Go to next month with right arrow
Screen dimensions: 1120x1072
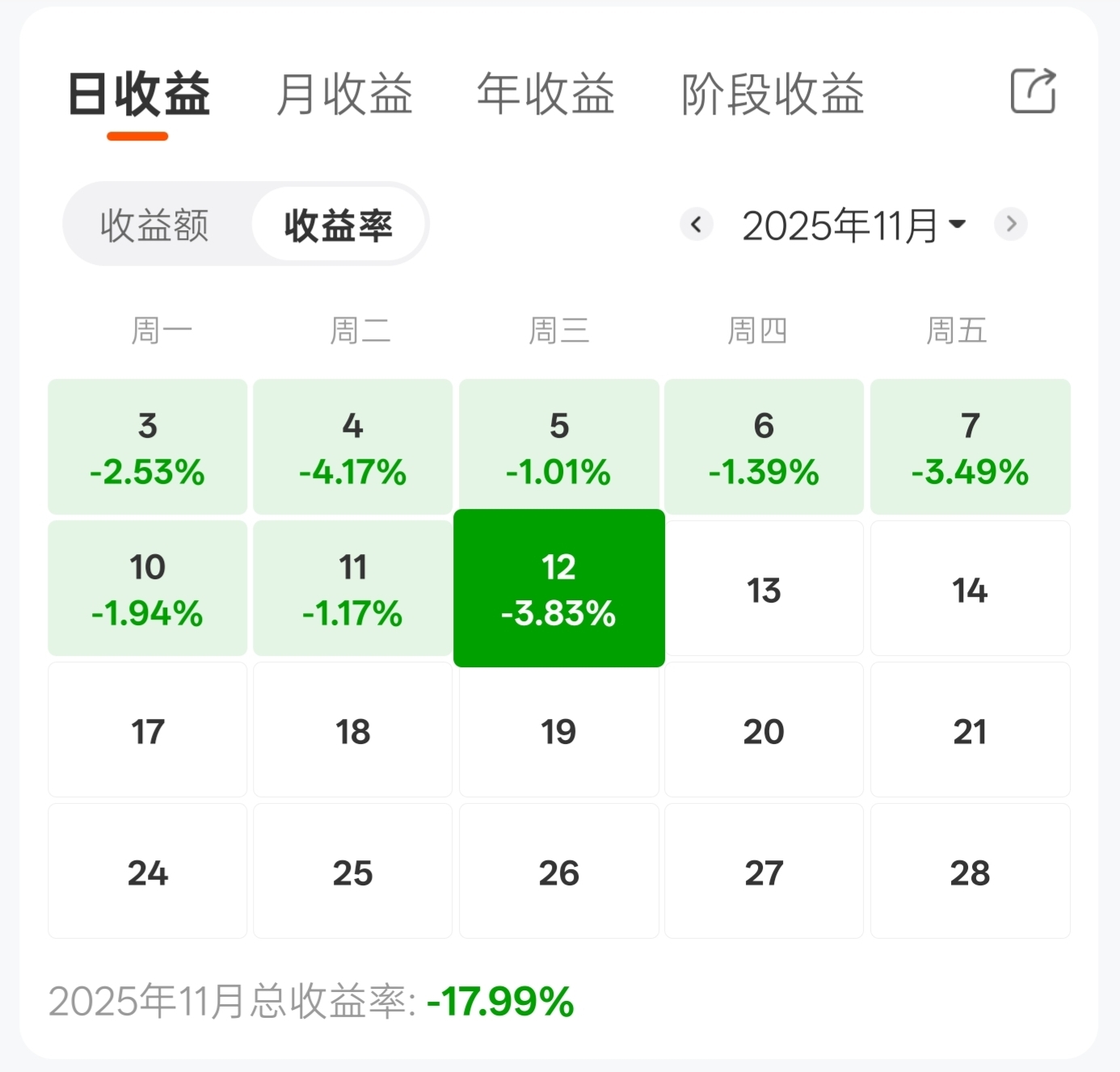(x=1011, y=224)
